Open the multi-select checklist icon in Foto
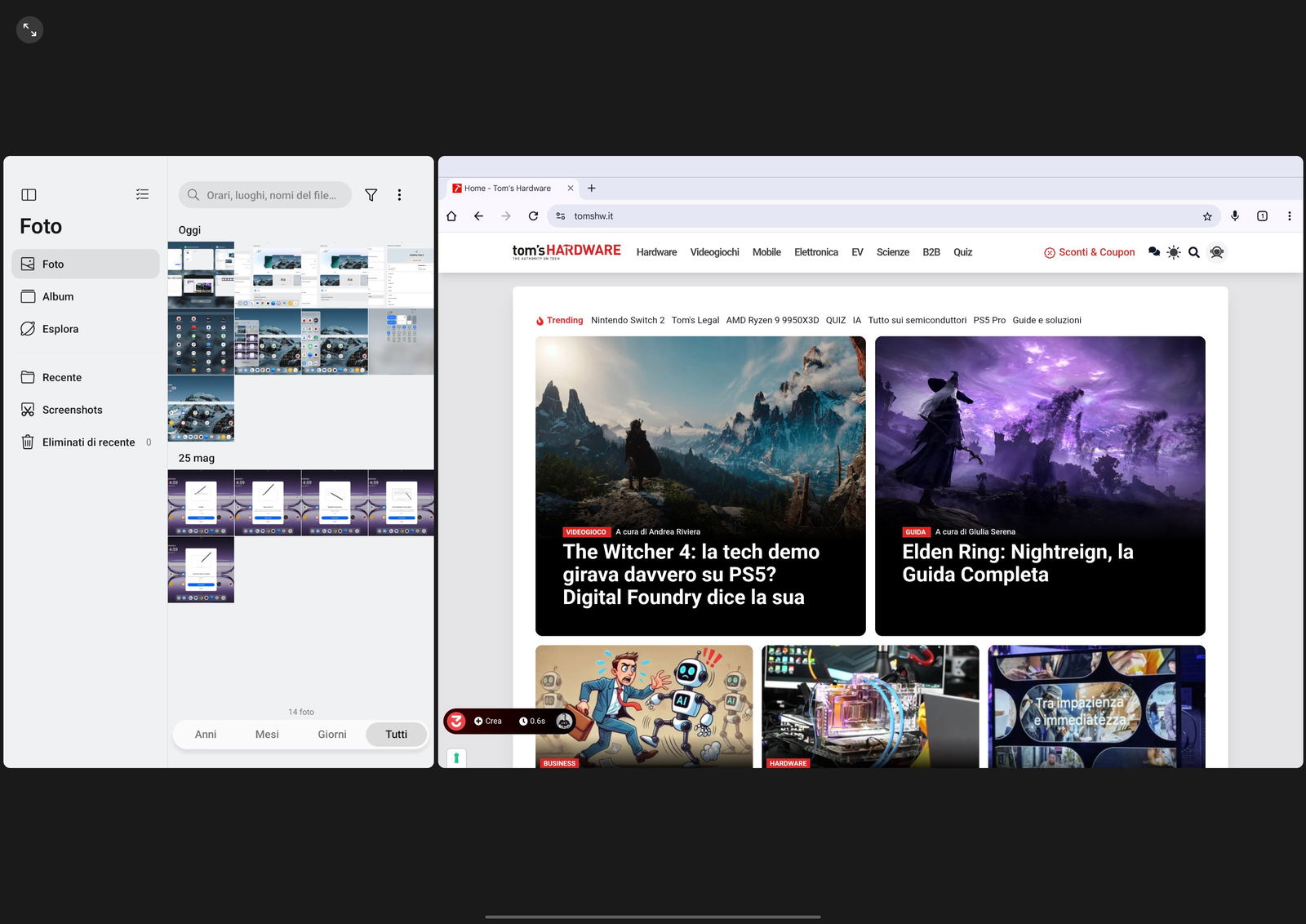The height and width of the screenshot is (924, 1306). coord(142,194)
